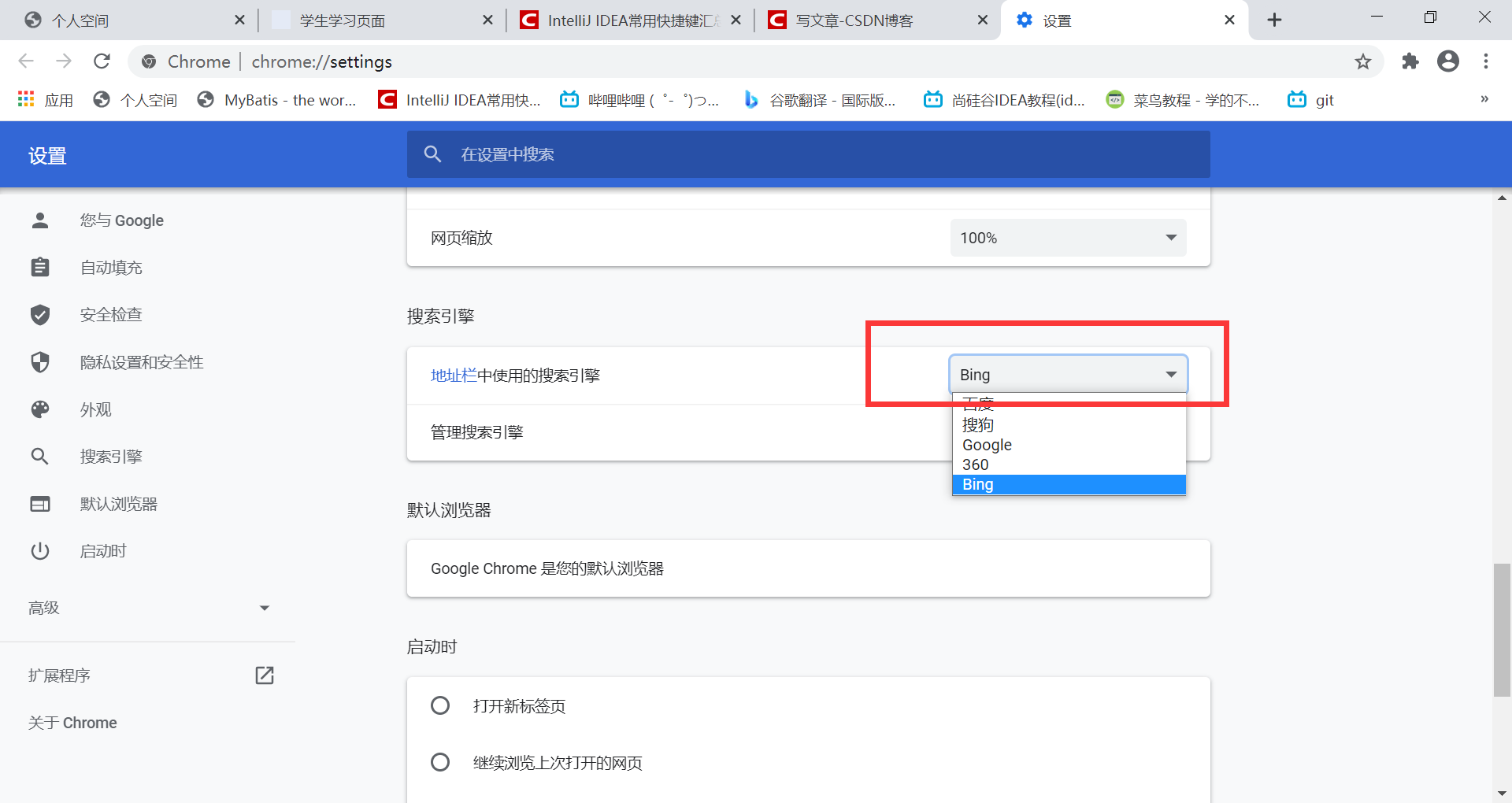Show more bookmarks via overflow chevron
1512x803 pixels.
1484,99
